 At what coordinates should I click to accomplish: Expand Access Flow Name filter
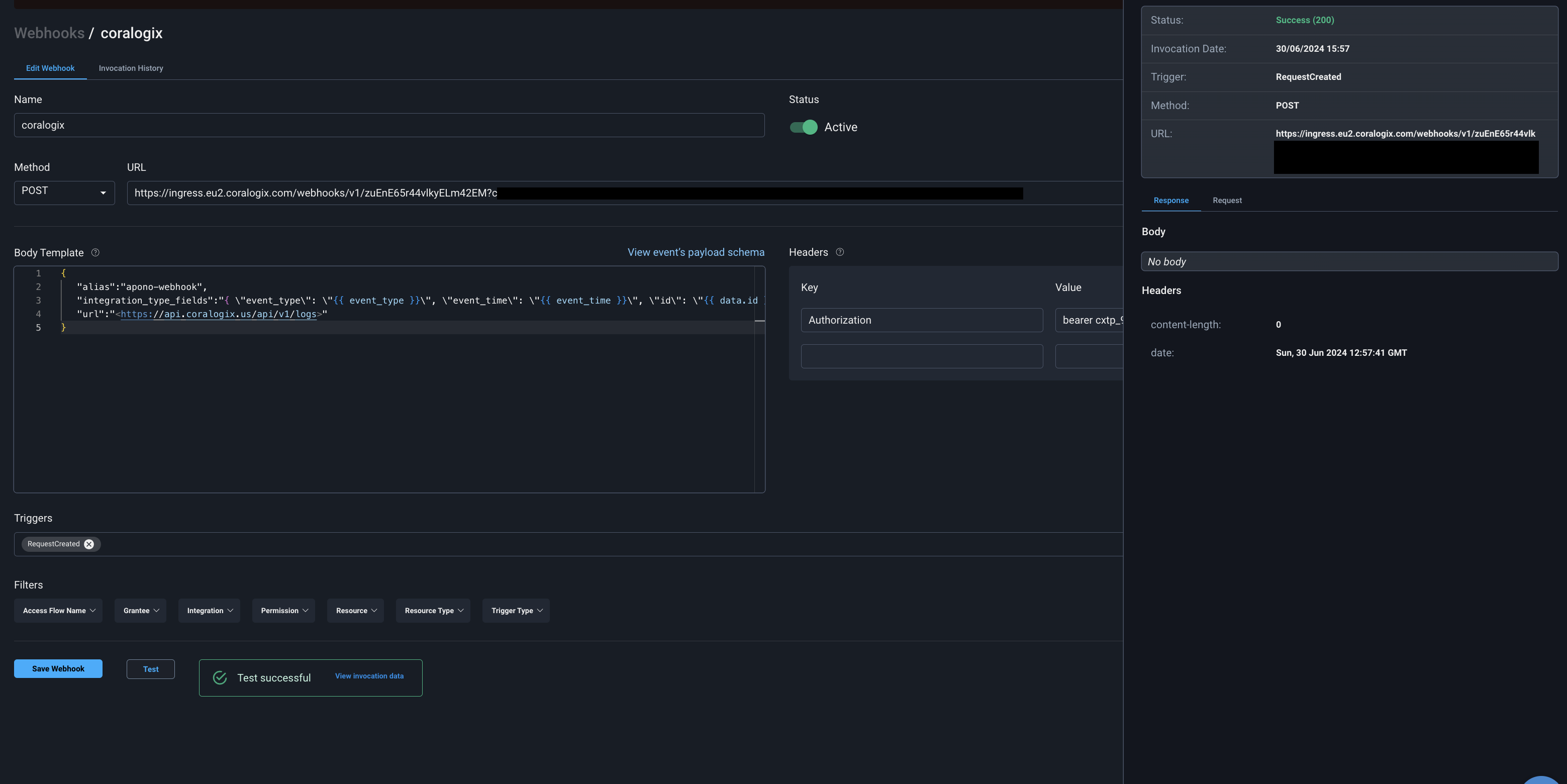[58, 610]
